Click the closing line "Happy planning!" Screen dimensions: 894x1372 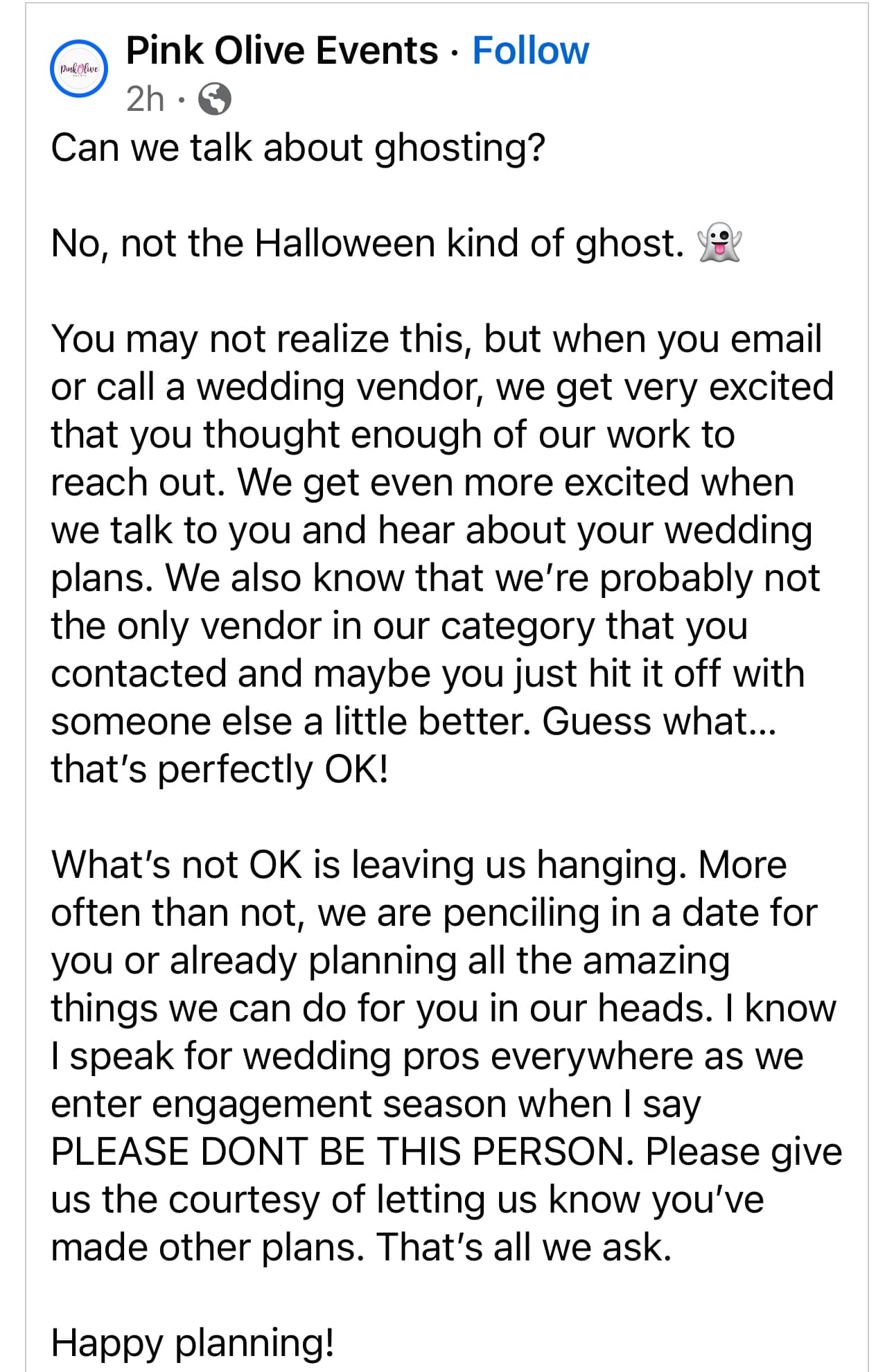click(193, 1343)
